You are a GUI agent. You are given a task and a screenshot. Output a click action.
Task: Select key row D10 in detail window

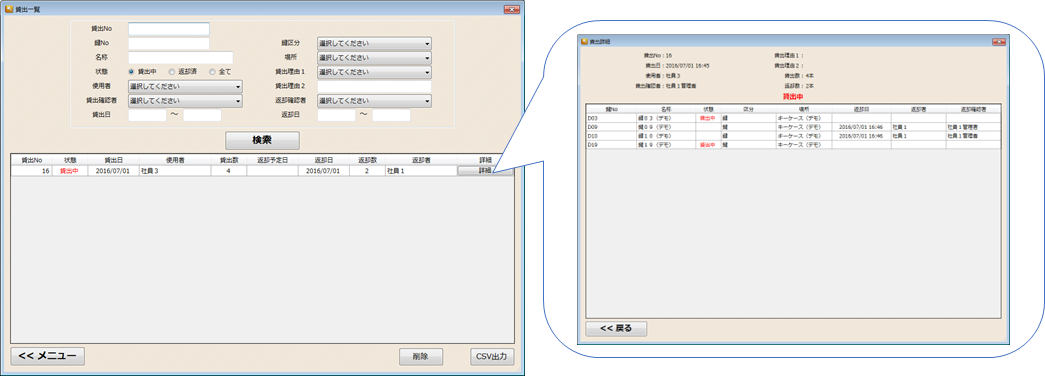coord(793,135)
